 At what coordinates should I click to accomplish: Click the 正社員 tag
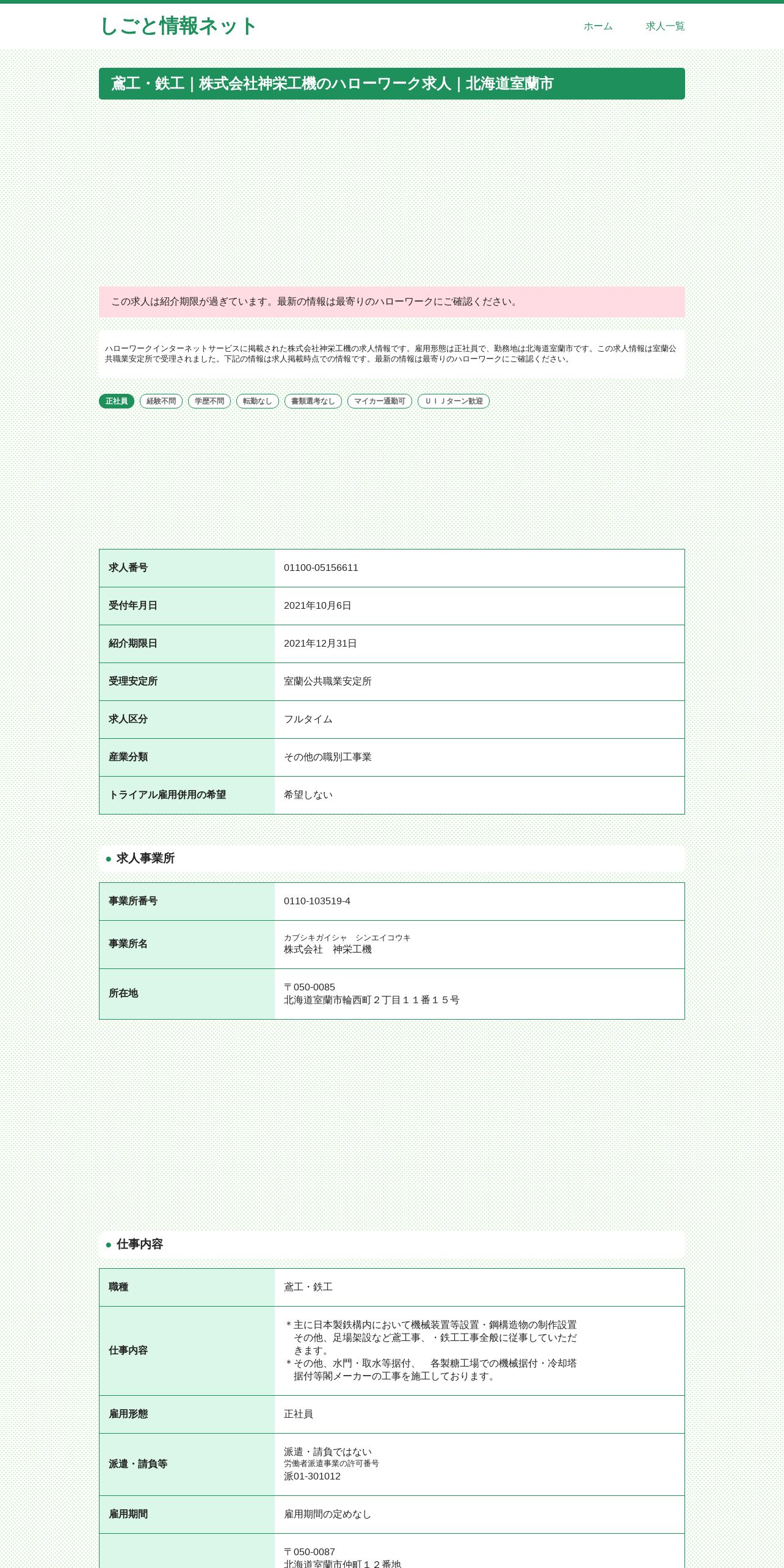117,401
